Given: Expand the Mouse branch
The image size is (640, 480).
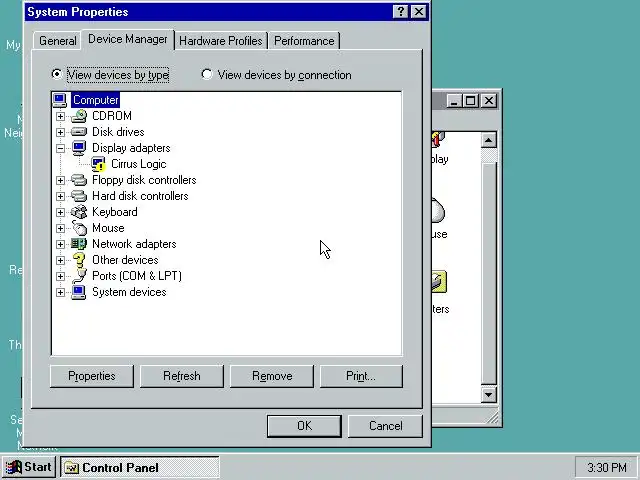Looking at the screenshot, I should pyautogui.click(x=60, y=228).
